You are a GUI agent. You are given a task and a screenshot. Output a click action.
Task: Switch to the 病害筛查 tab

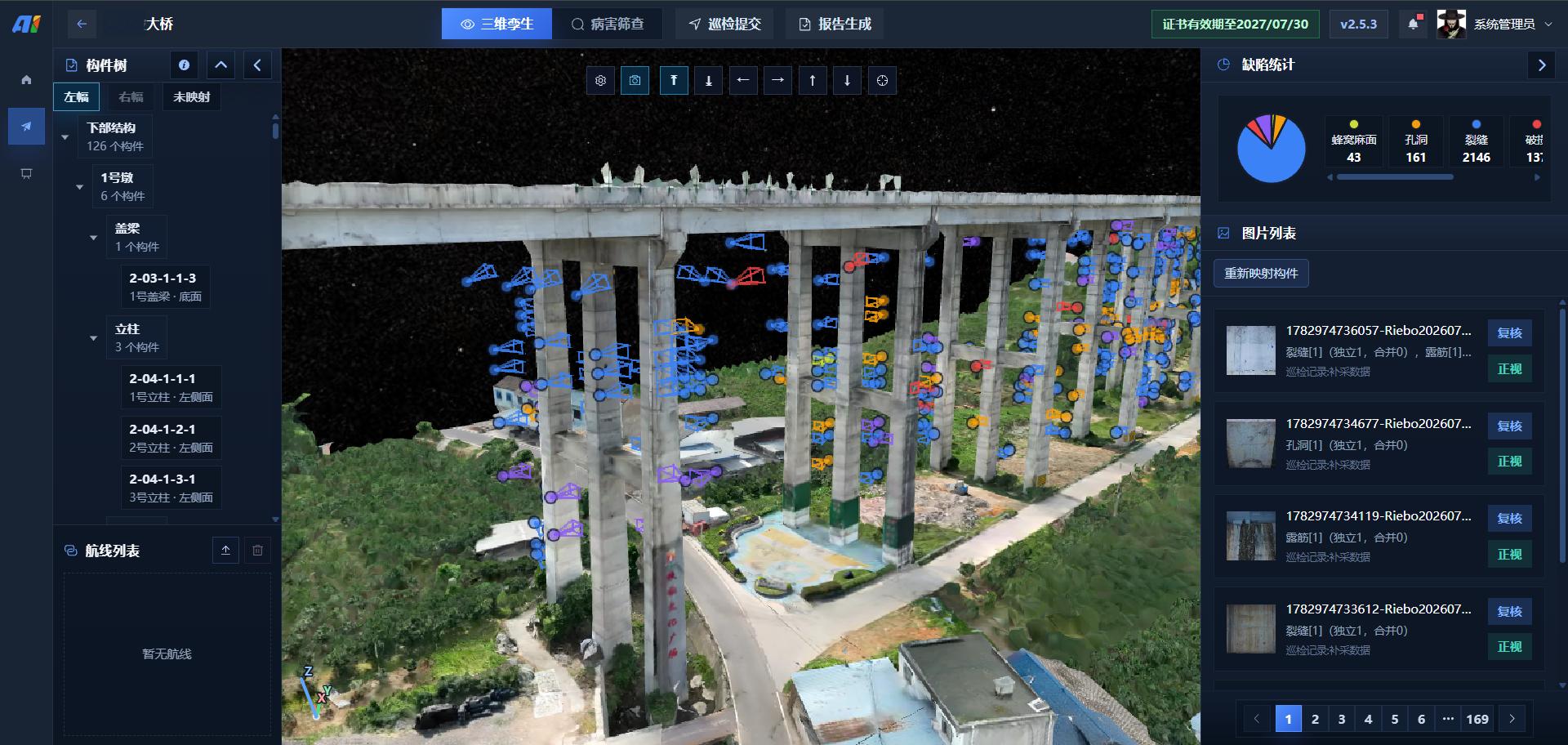[607, 25]
